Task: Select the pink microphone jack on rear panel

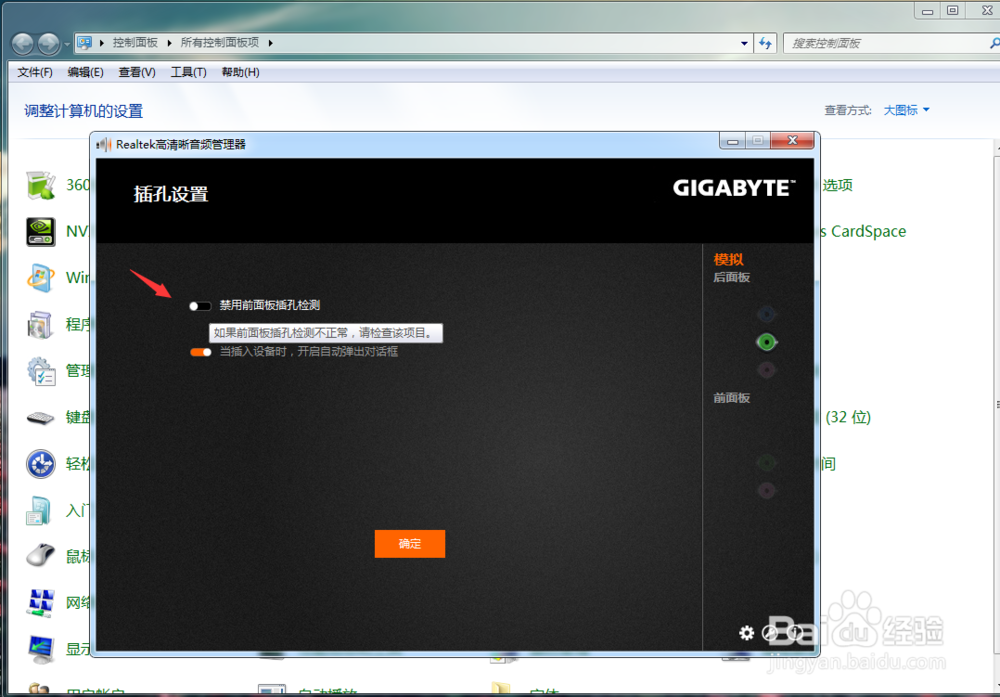Action: [x=766, y=368]
